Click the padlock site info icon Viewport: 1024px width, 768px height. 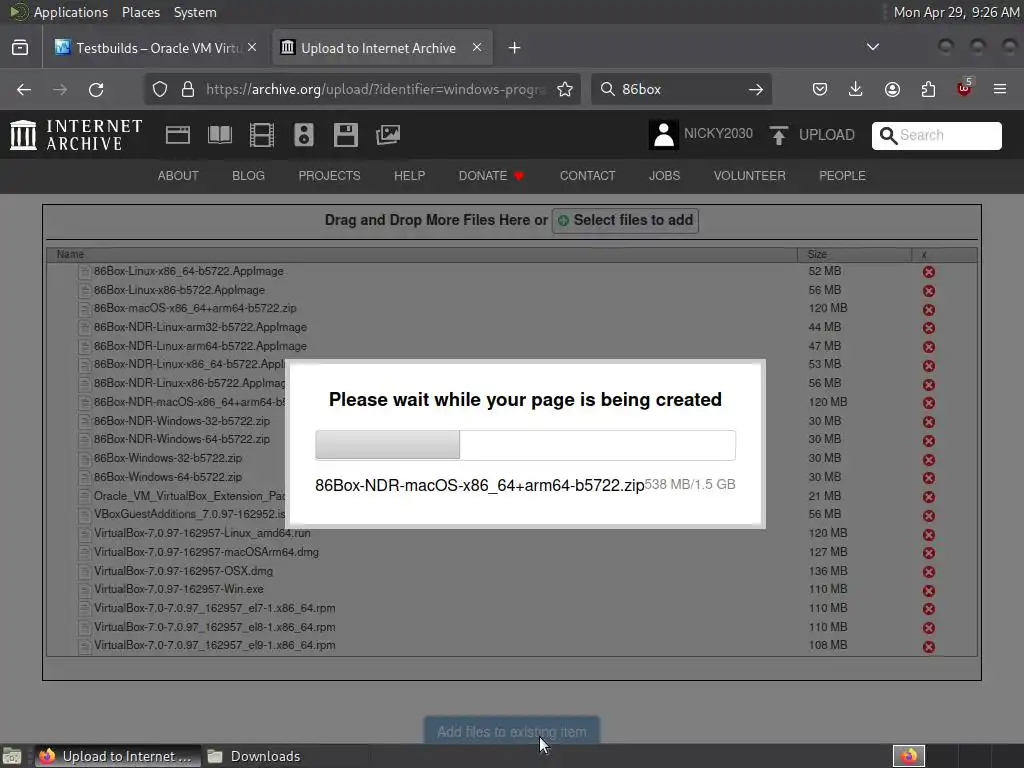(188, 89)
